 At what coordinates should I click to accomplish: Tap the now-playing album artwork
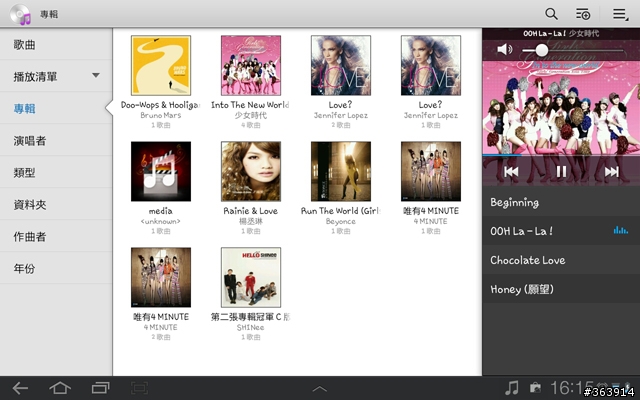(x=561, y=108)
